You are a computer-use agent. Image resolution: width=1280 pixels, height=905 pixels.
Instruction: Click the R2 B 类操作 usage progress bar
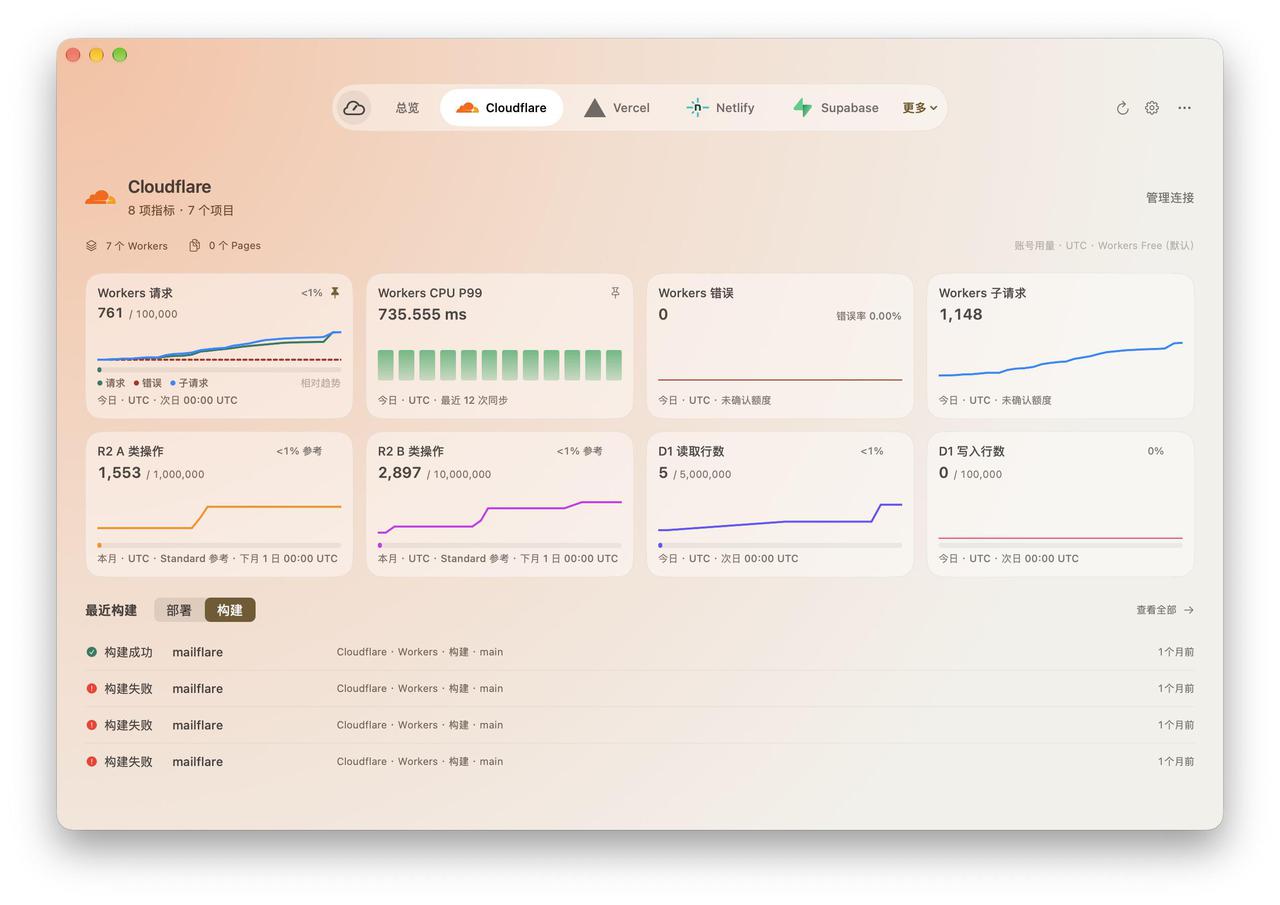click(x=500, y=546)
